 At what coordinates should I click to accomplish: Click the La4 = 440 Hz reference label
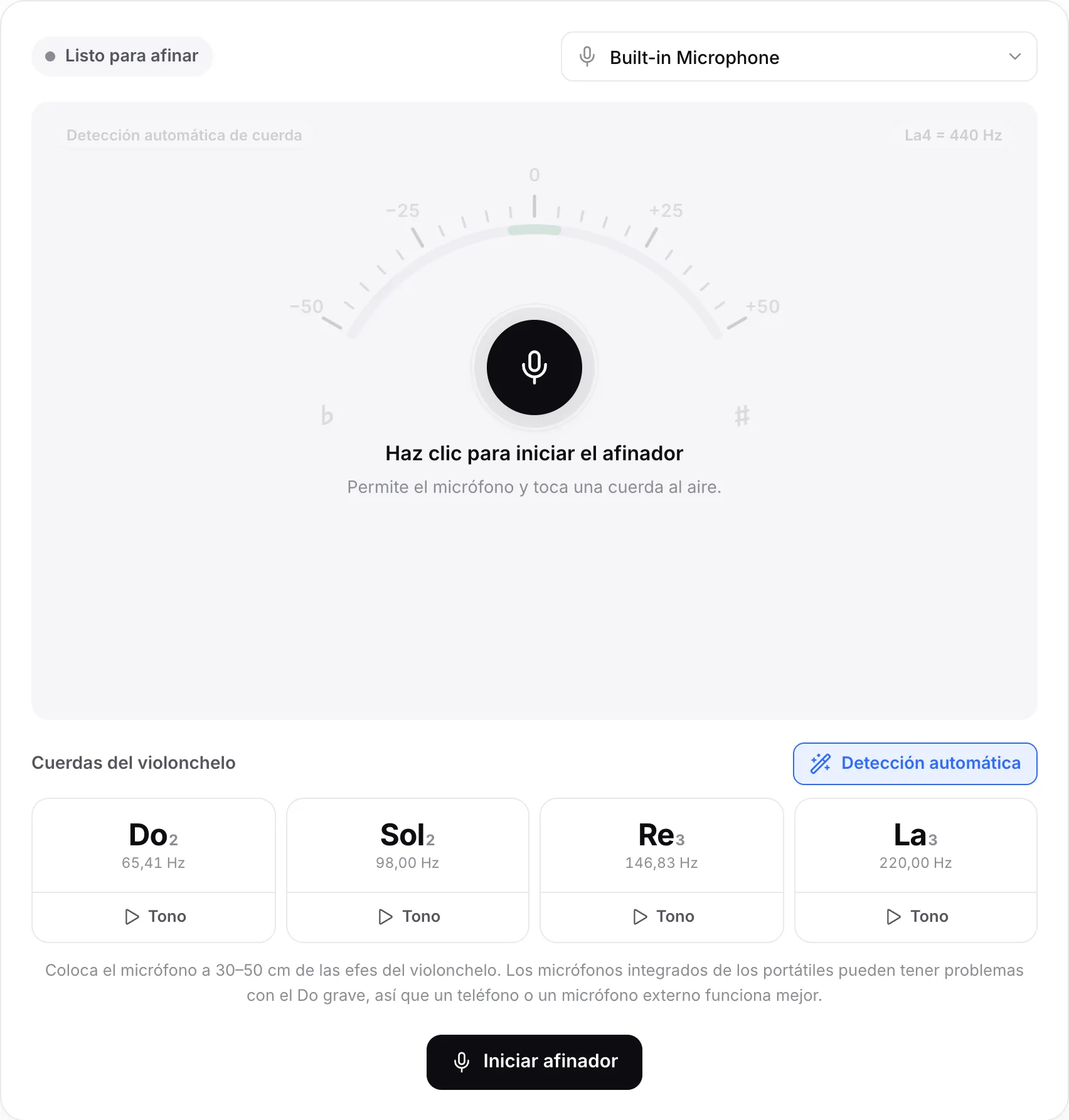coord(953,135)
